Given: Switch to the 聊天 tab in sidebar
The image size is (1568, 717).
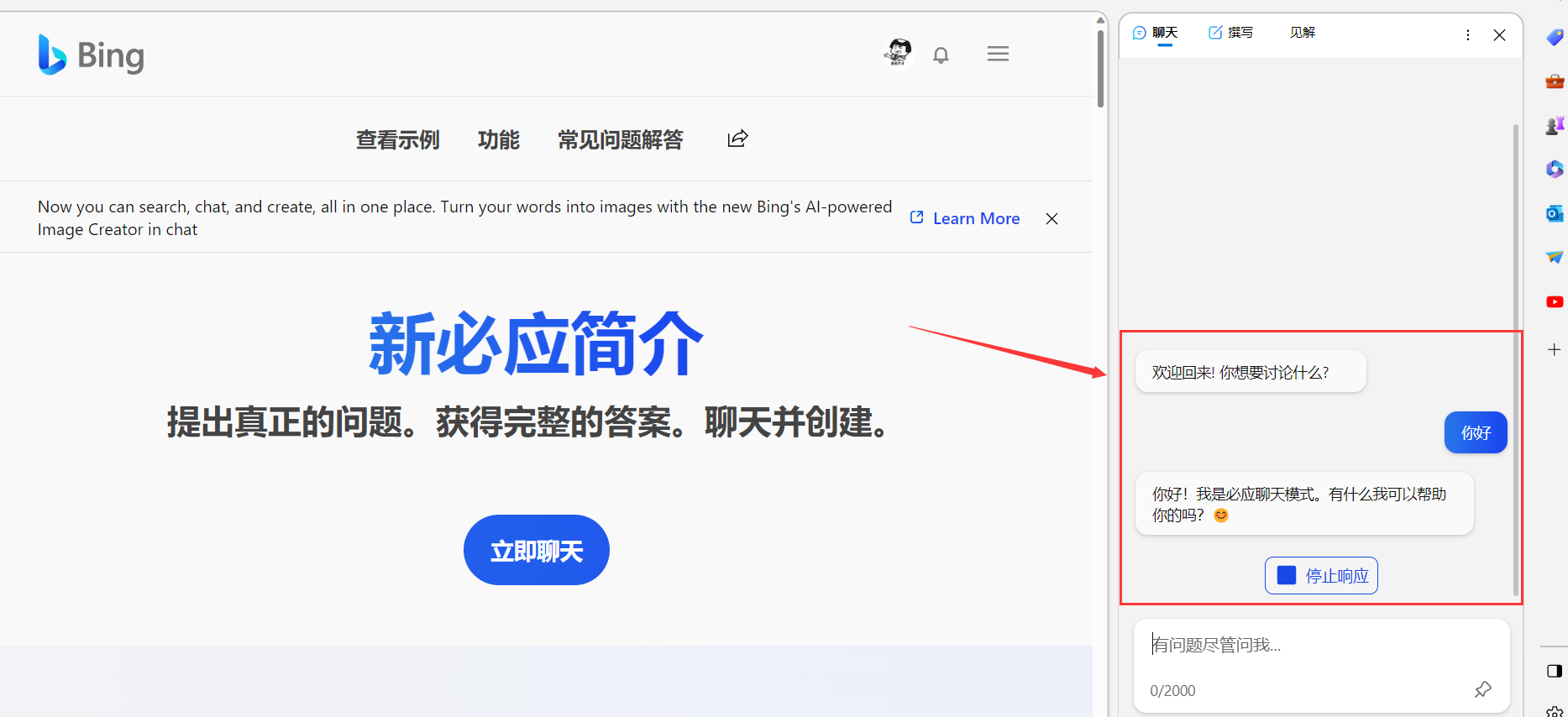Looking at the screenshot, I should coord(1156,33).
